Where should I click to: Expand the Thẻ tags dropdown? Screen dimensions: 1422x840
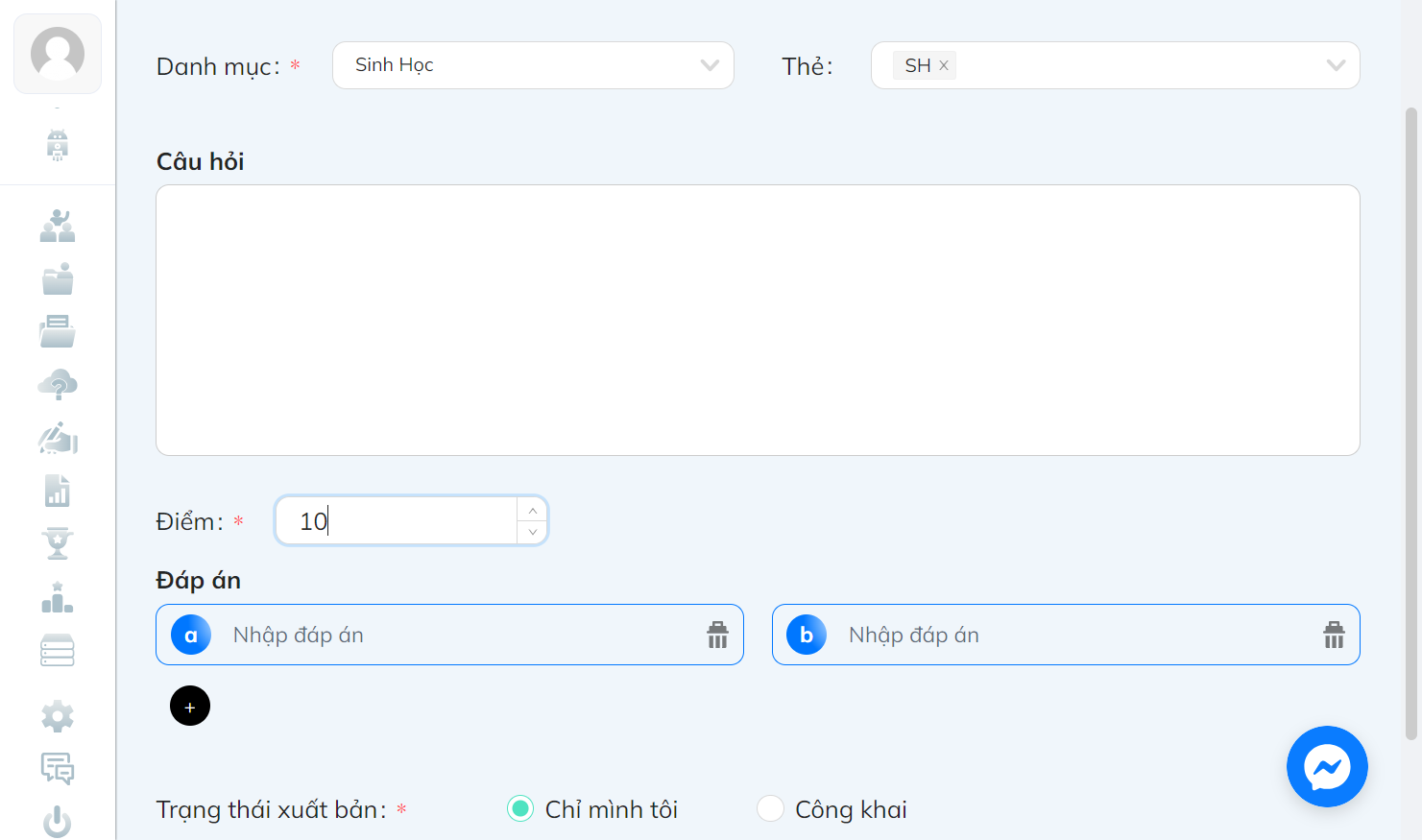(x=1115, y=65)
